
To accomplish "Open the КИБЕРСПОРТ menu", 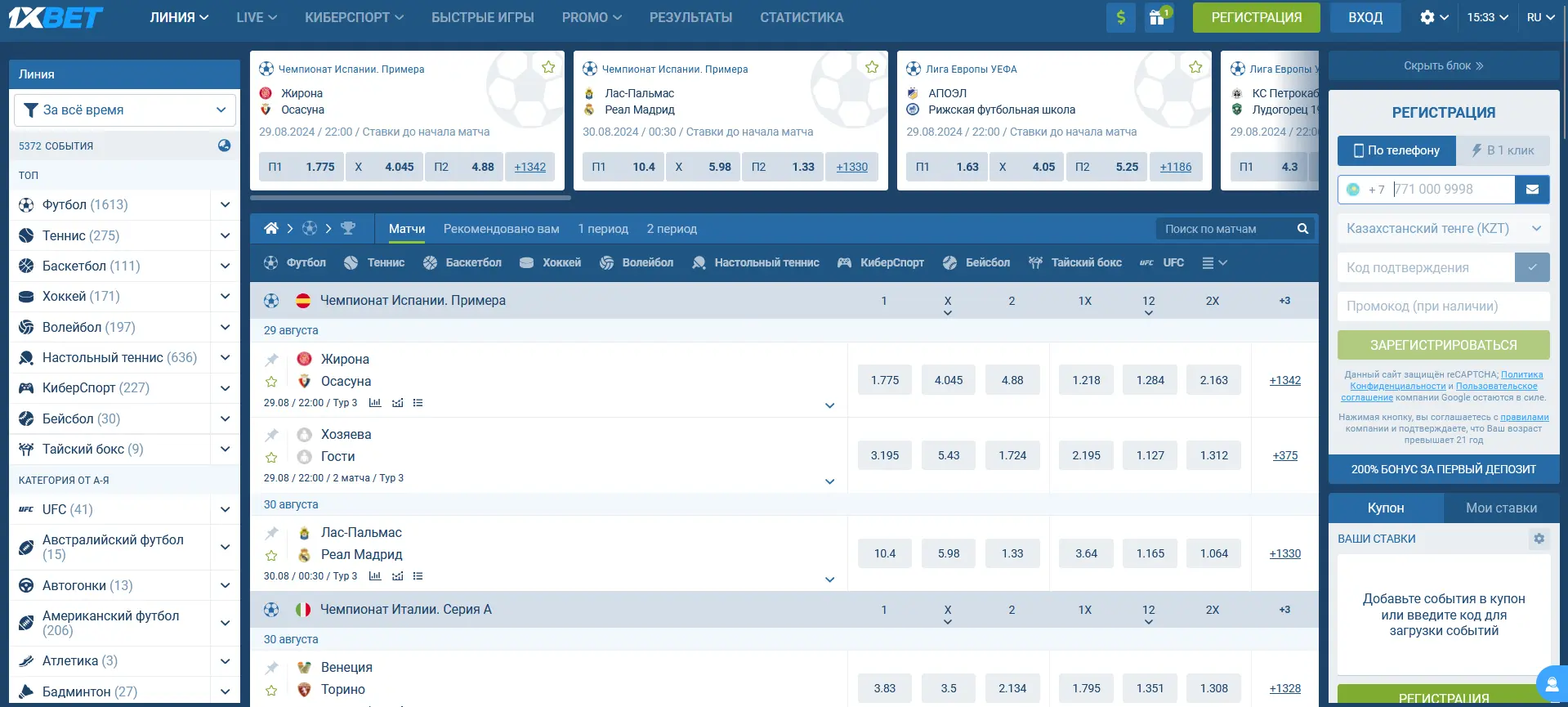I will pos(354,17).
